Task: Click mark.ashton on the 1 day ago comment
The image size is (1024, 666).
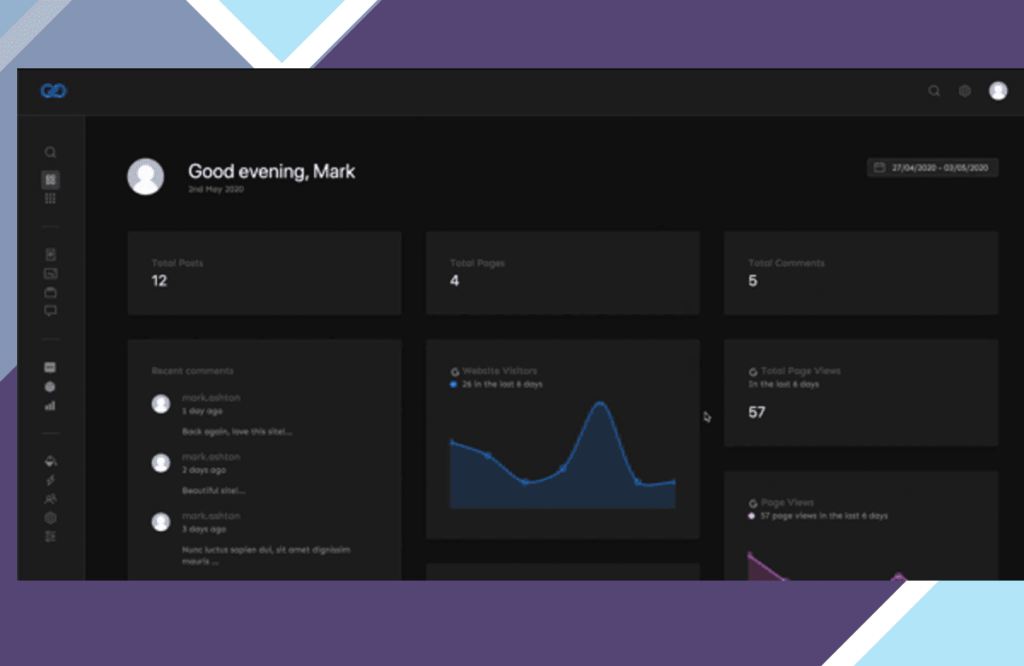Action: coord(211,397)
